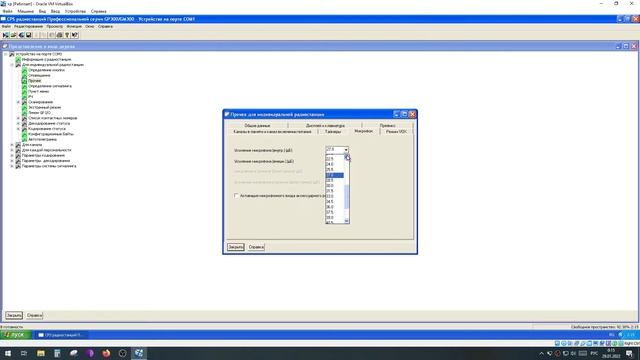Click the third toolbar icon next to save

pos(21,35)
